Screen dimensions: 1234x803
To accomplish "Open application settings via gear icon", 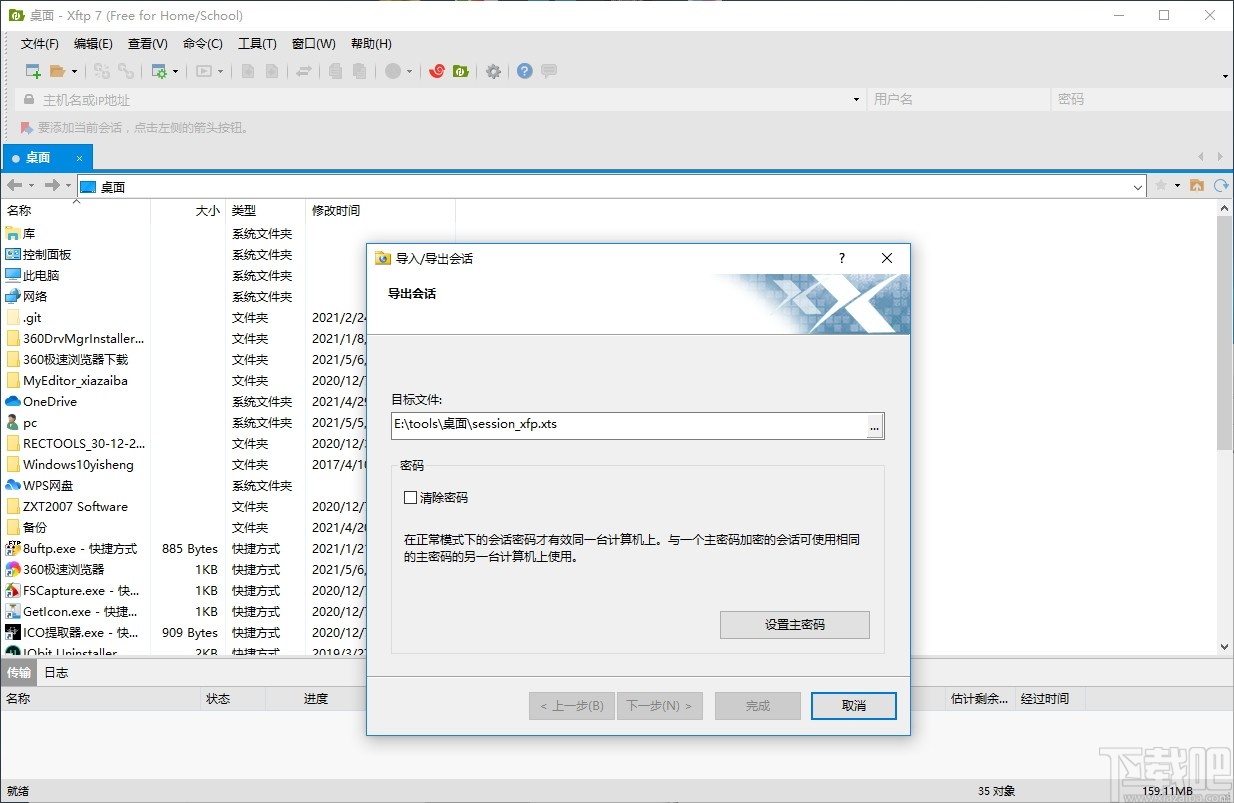I will click(491, 71).
